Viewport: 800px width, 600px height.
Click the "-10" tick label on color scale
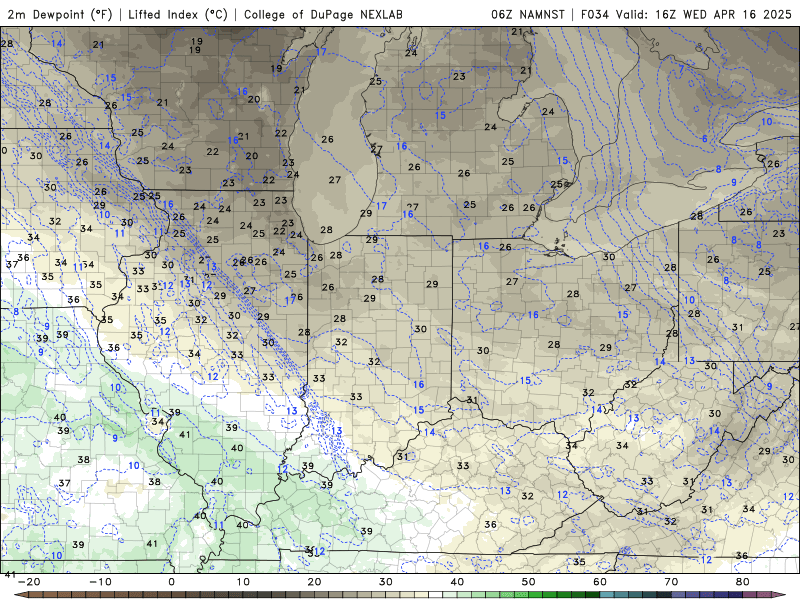100,582
